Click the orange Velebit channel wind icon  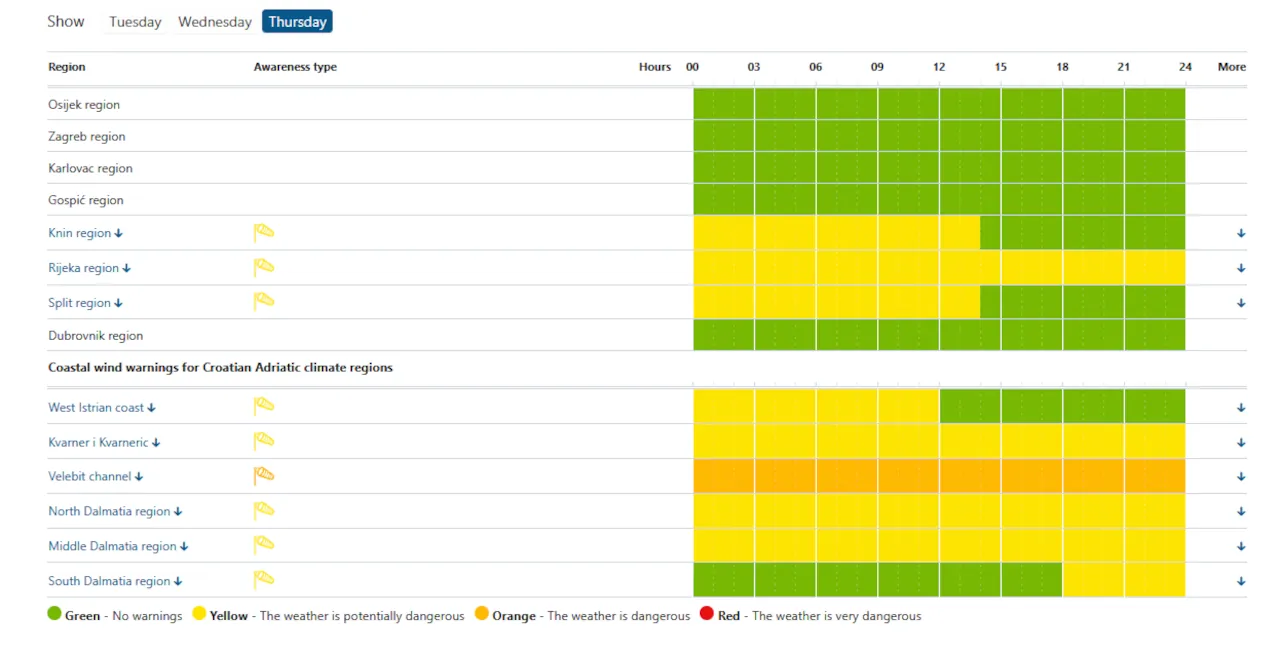click(x=263, y=476)
